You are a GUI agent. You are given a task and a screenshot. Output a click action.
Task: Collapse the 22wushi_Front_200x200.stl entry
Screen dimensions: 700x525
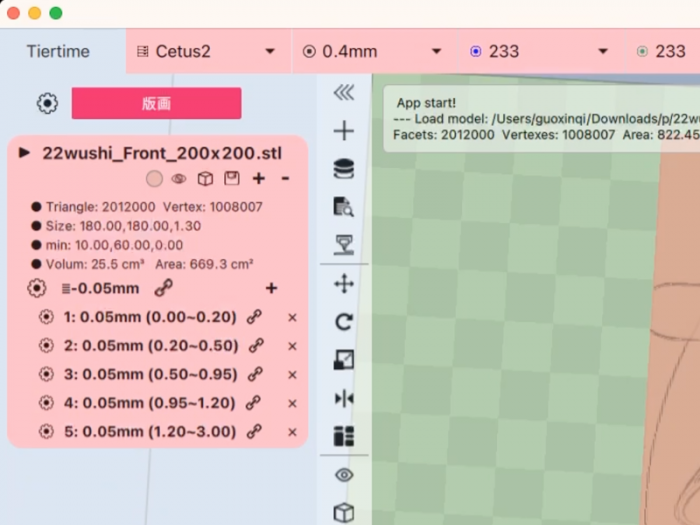pyautogui.click(x=25, y=152)
